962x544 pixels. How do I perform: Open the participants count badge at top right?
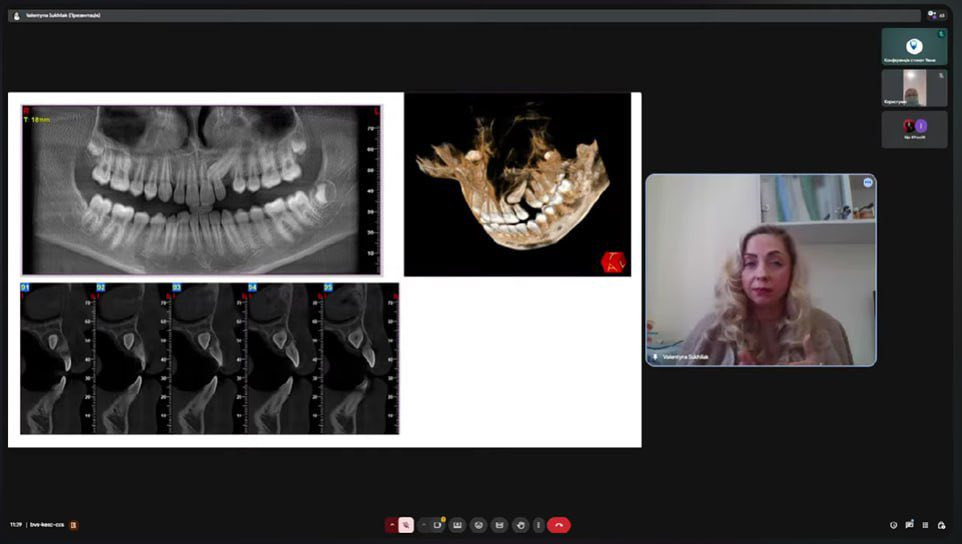point(936,15)
